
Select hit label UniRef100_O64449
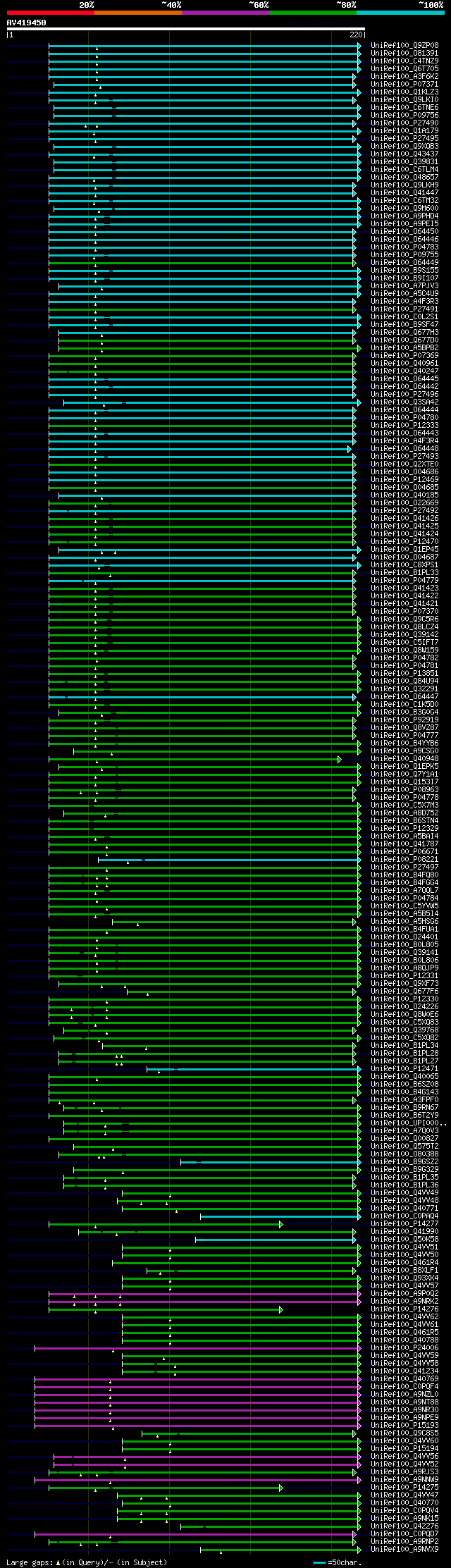[404, 263]
